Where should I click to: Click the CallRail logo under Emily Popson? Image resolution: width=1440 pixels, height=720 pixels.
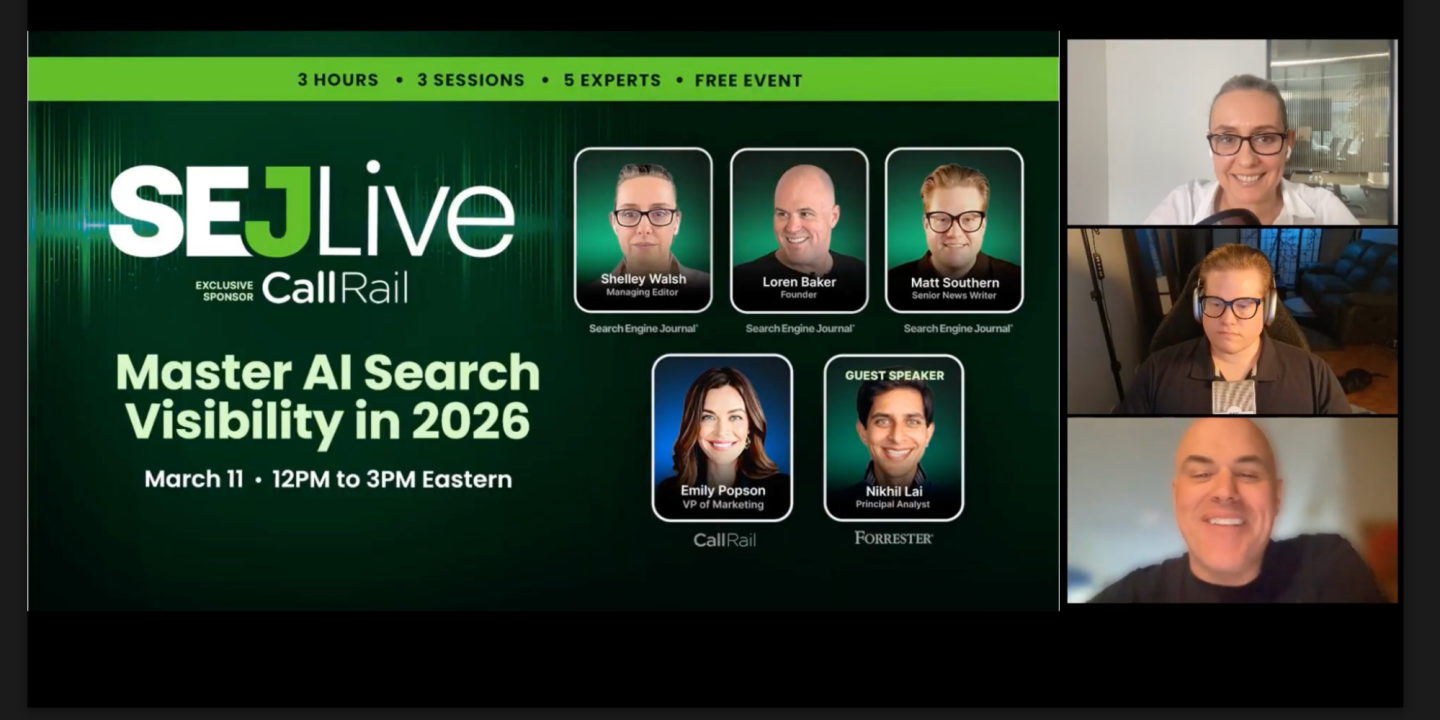(725, 541)
